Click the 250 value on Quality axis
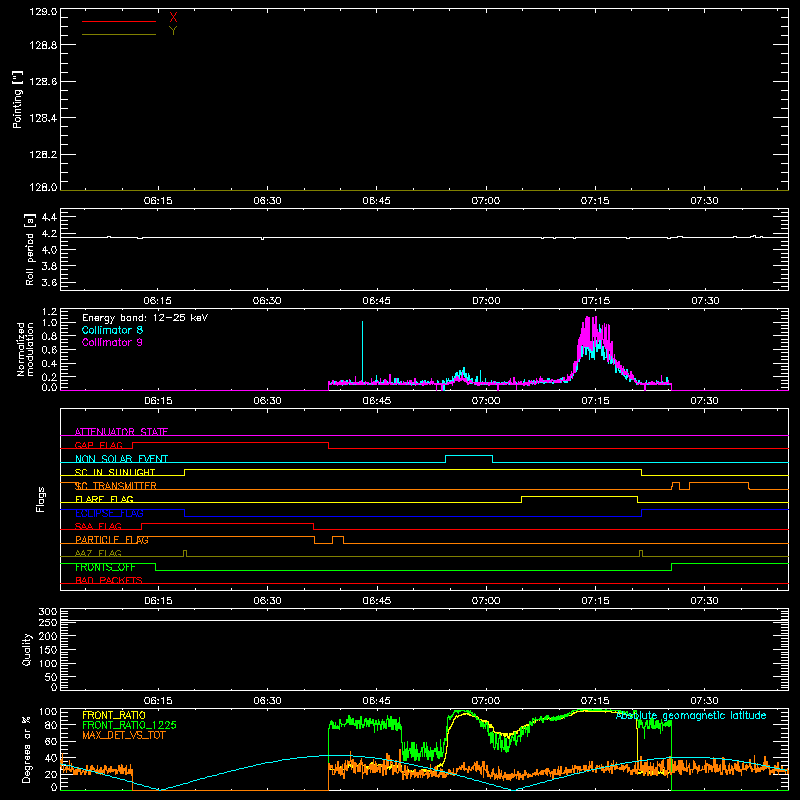 [48, 622]
